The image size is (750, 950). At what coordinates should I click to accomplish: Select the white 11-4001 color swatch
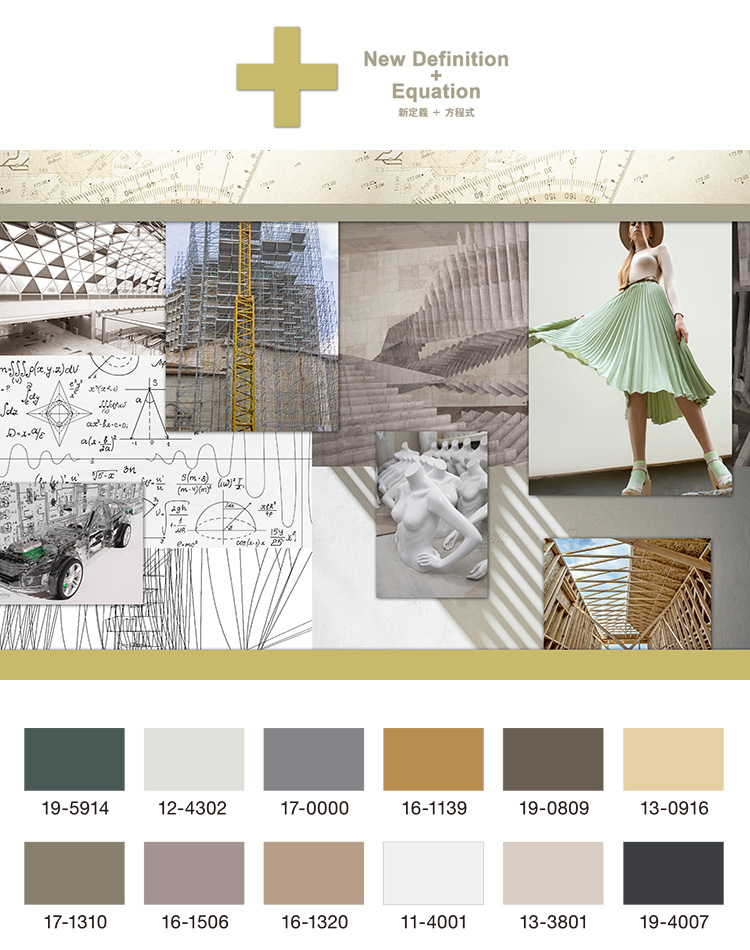[433, 873]
